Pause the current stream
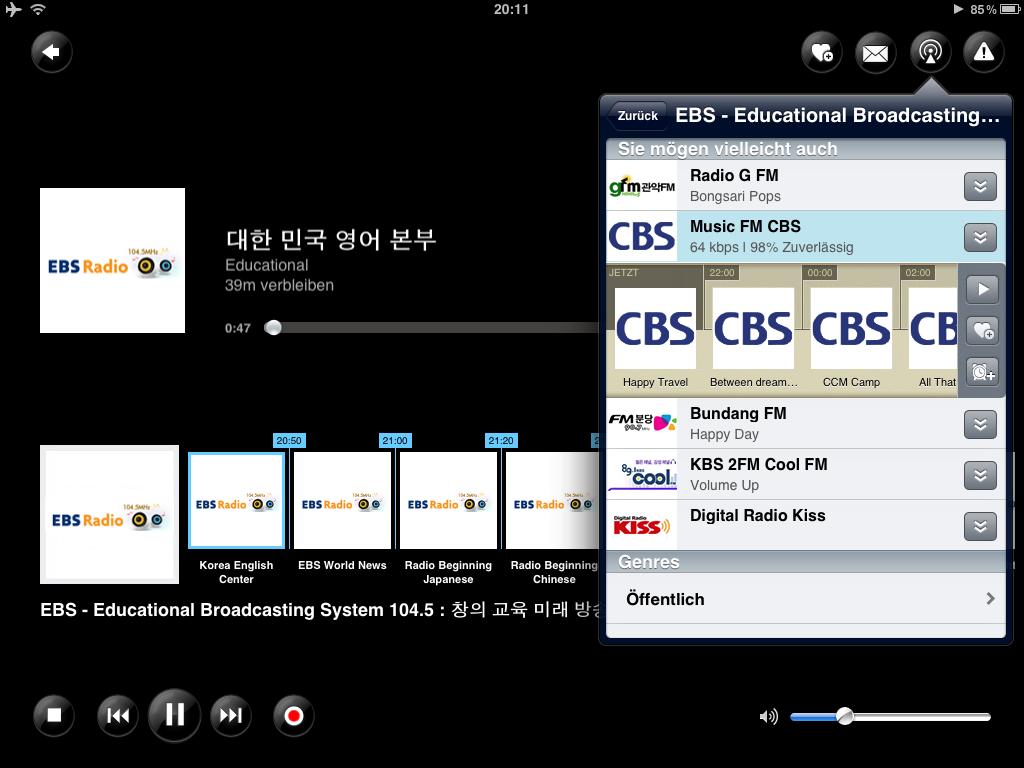The image size is (1024, 768). 174,714
